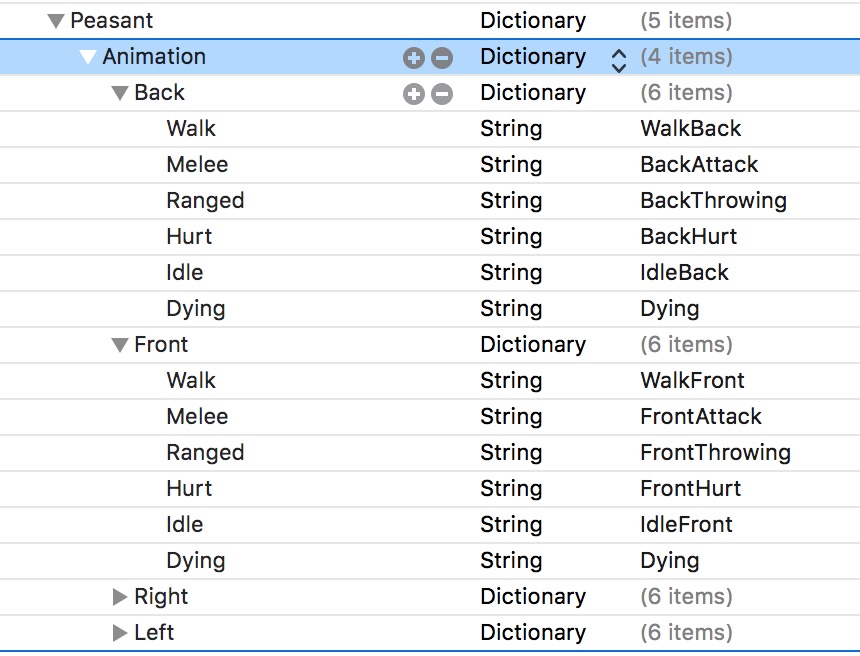The width and height of the screenshot is (860, 656).
Task: Select the Idle key under Back
Action: 184,273
